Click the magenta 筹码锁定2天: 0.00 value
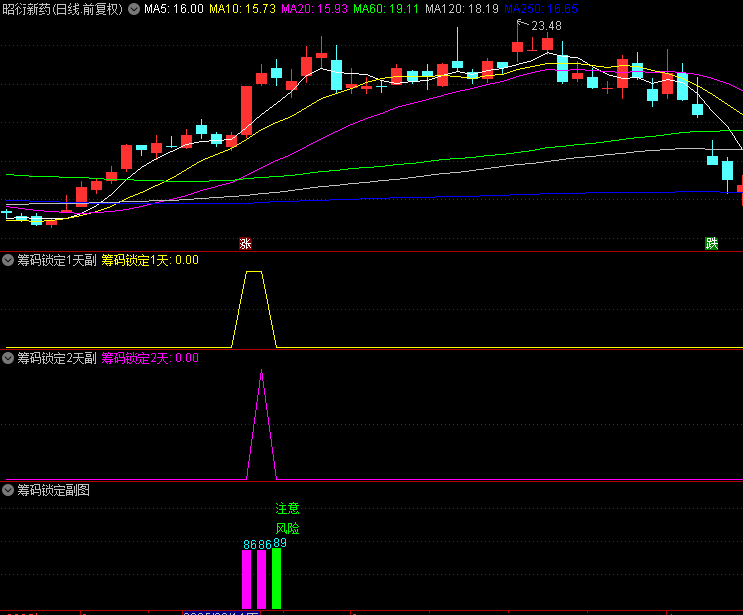 tap(150, 358)
